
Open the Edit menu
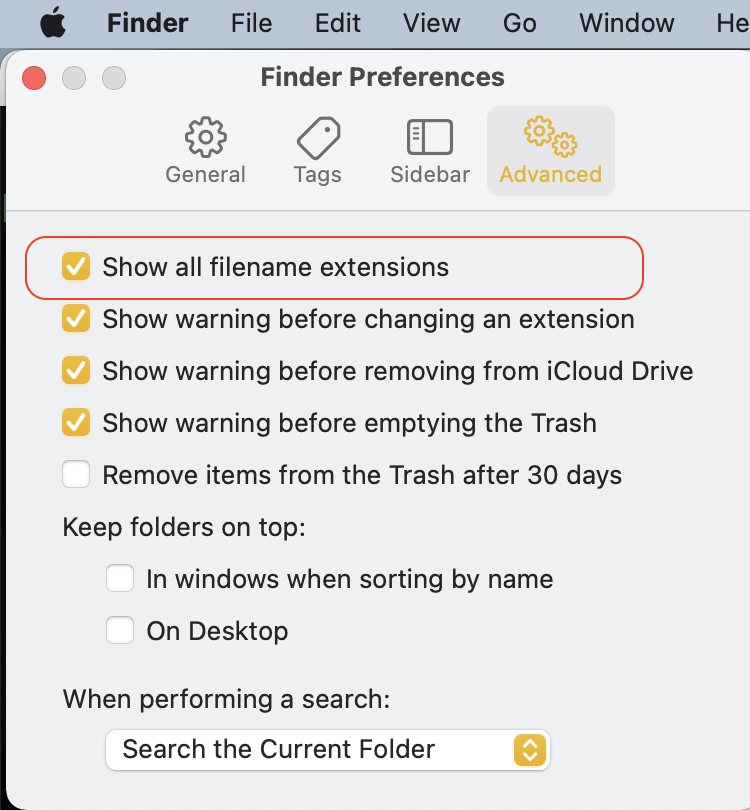click(337, 23)
